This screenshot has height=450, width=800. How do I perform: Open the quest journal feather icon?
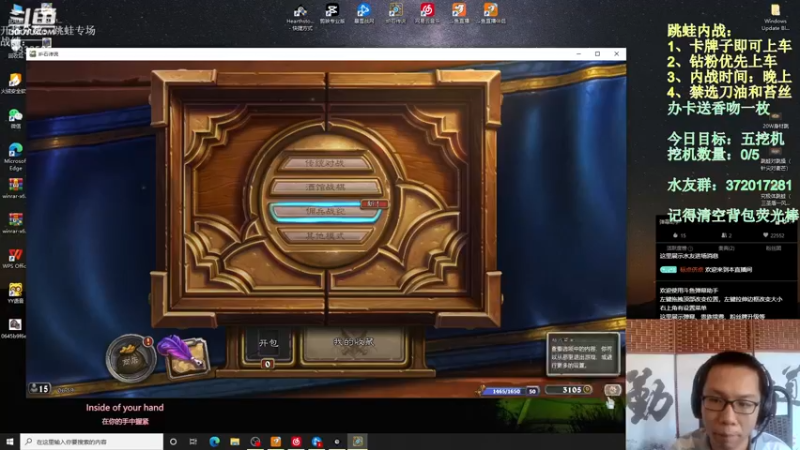tap(184, 356)
